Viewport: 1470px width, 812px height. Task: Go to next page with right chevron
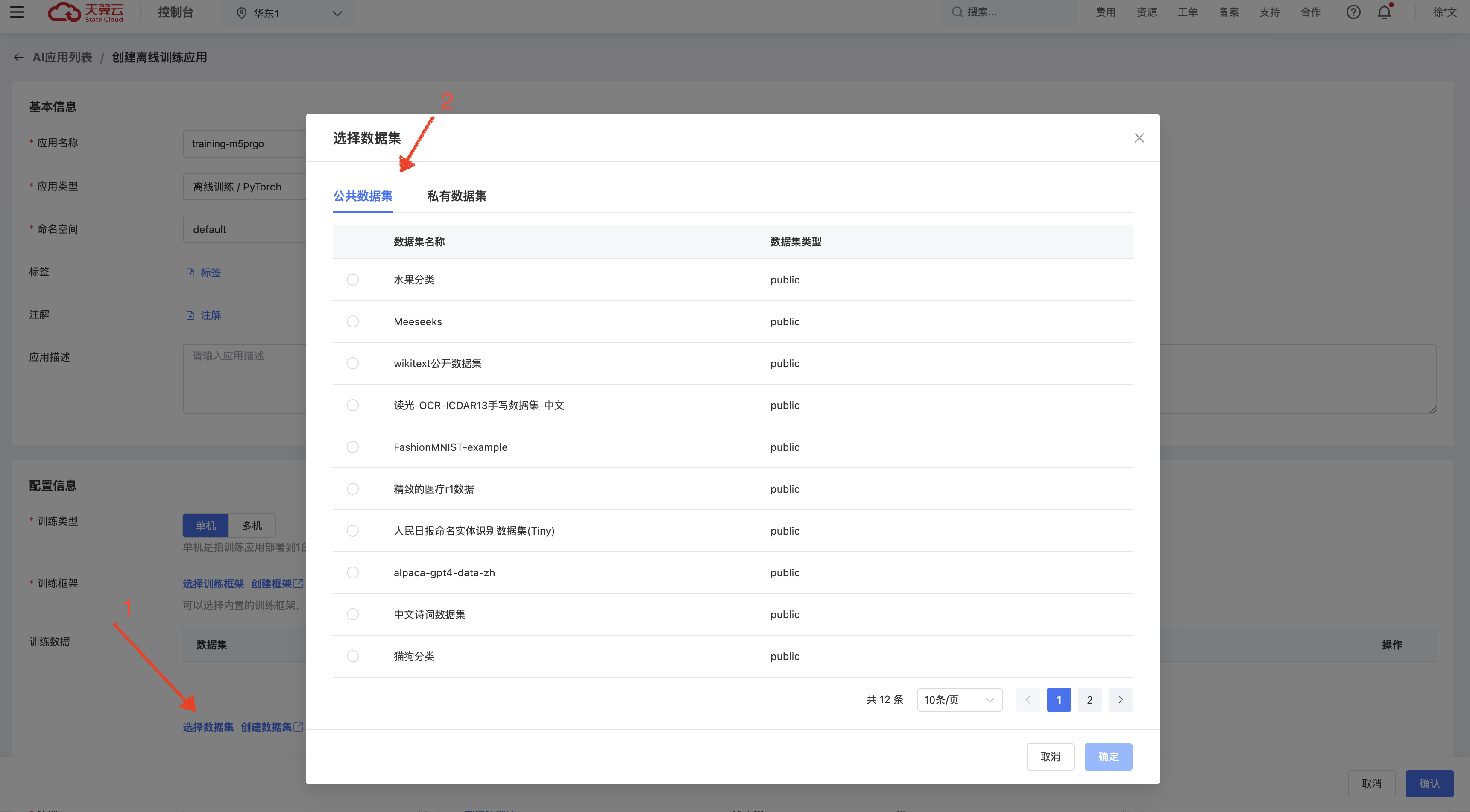pos(1120,700)
